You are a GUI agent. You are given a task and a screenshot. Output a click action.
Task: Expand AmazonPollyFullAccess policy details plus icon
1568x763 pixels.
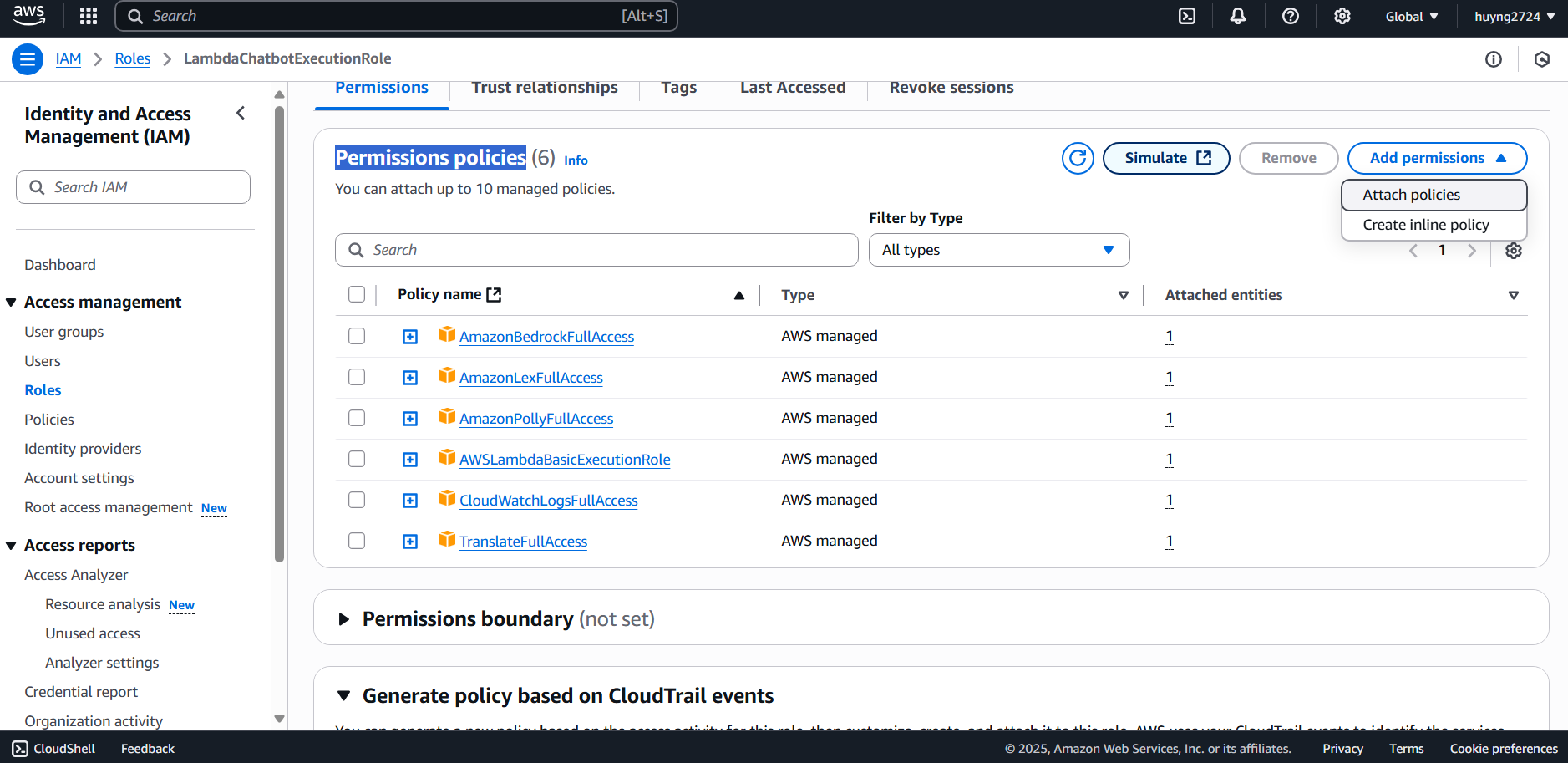(410, 419)
